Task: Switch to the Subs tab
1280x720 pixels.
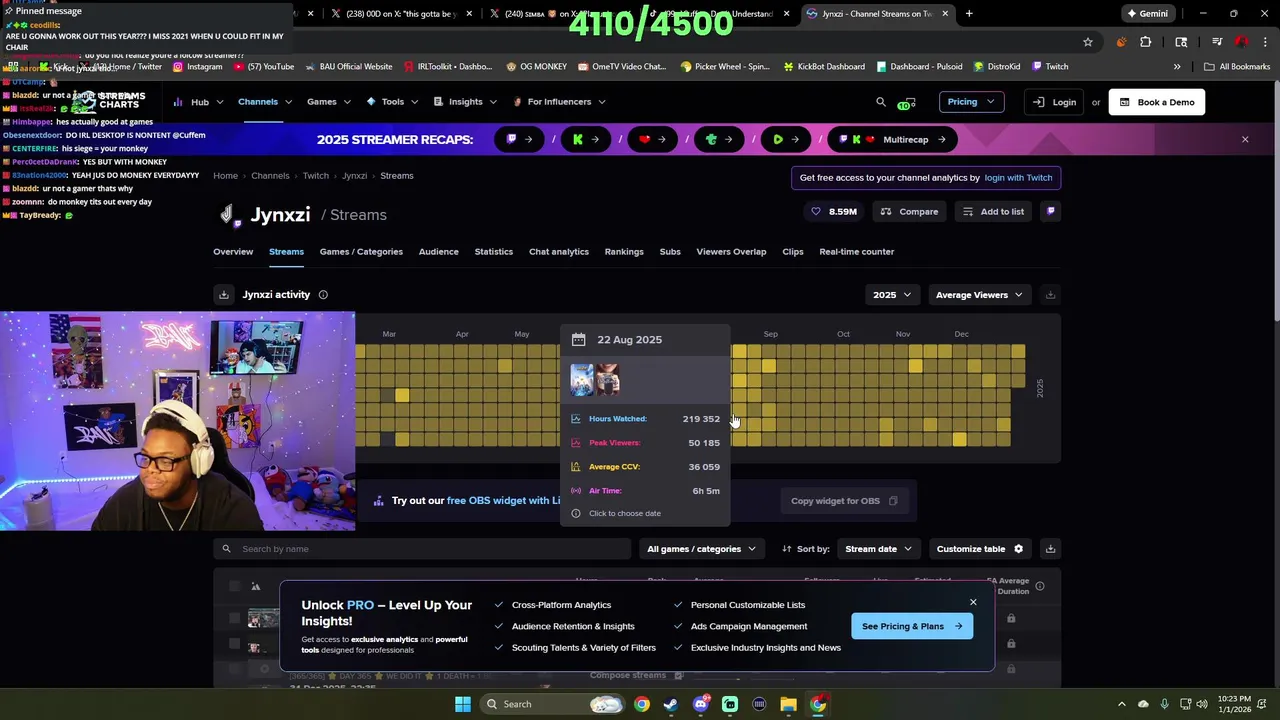Action: (670, 252)
